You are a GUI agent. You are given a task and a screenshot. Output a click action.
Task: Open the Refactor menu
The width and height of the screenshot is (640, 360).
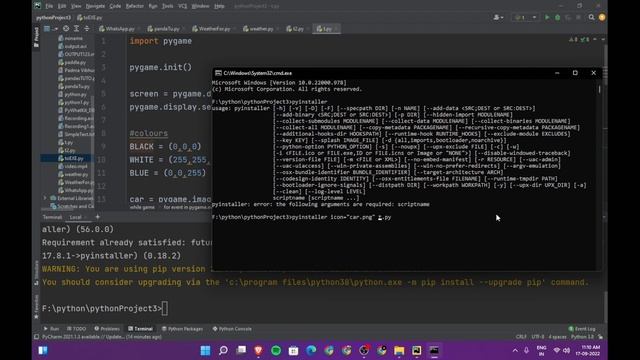[135, 6]
